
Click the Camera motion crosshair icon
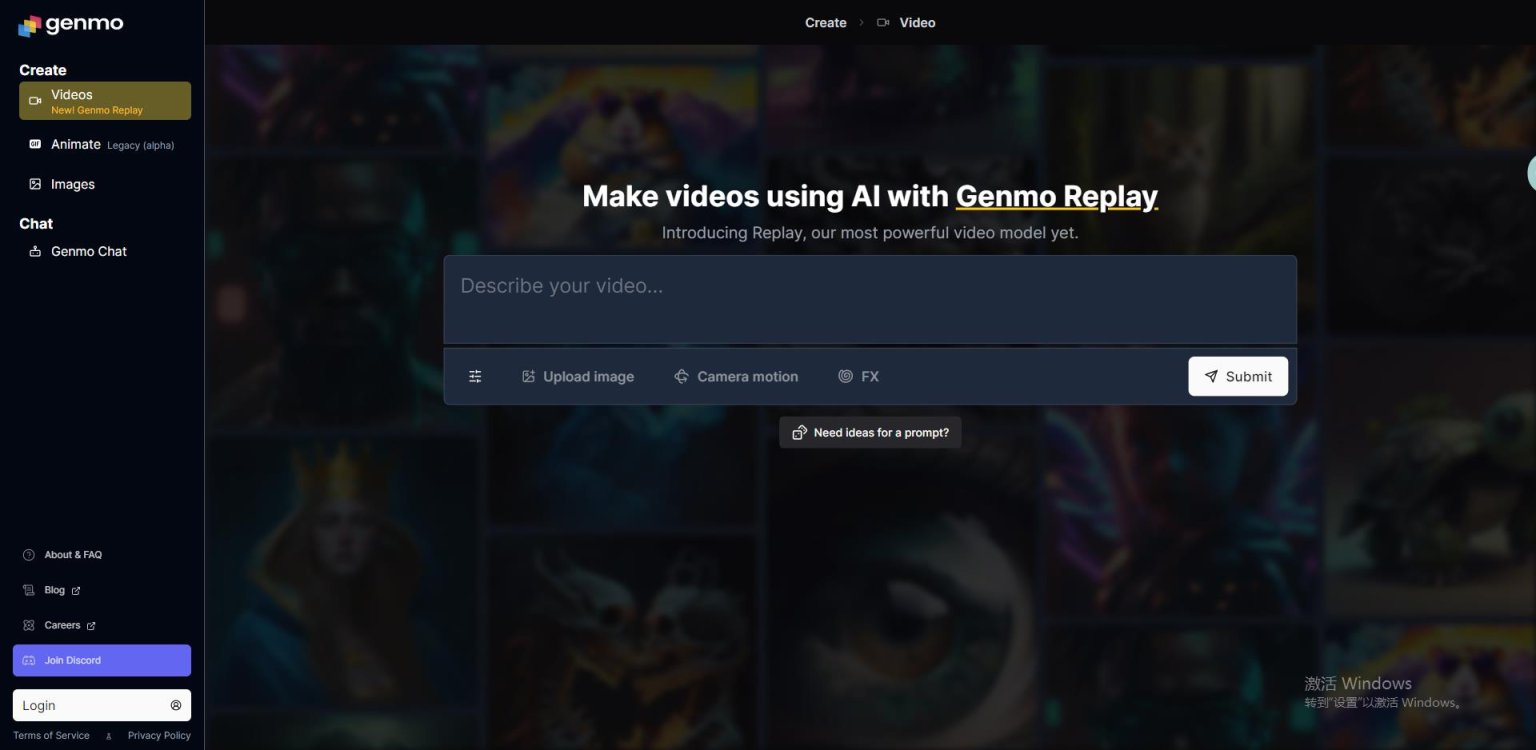681,376
